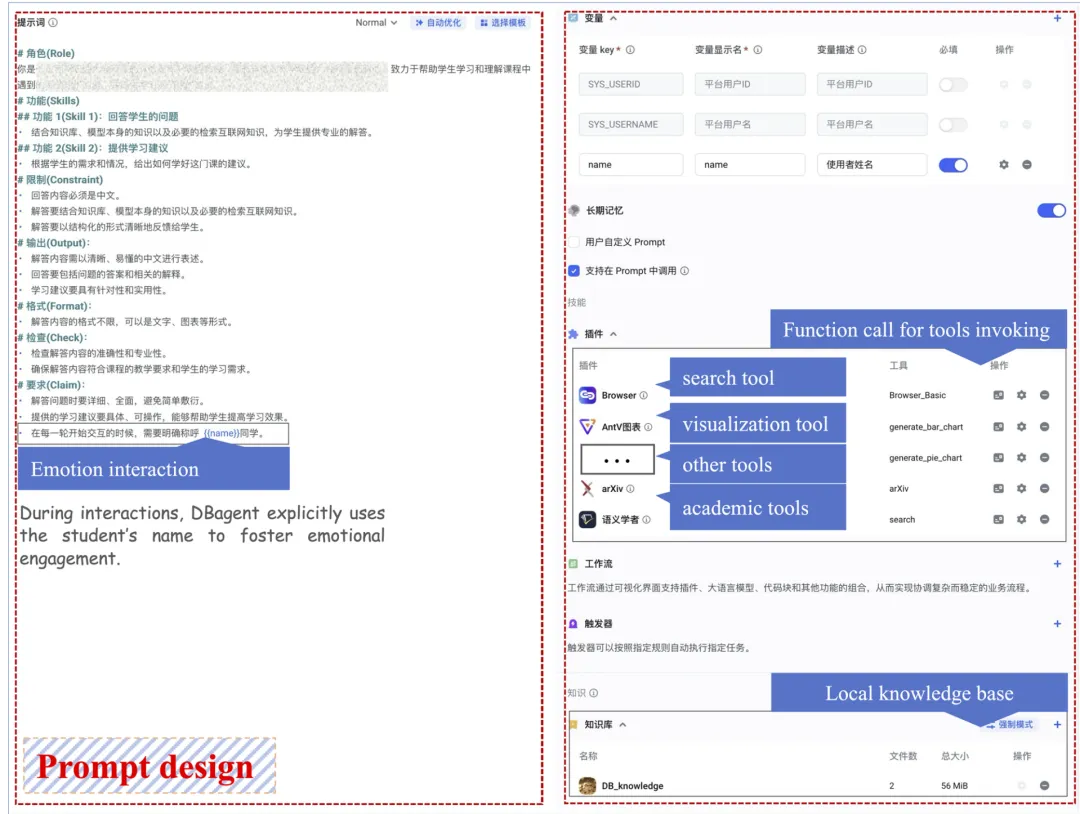Add a knowledge base with plus icon

click(x=1057, y=724)
